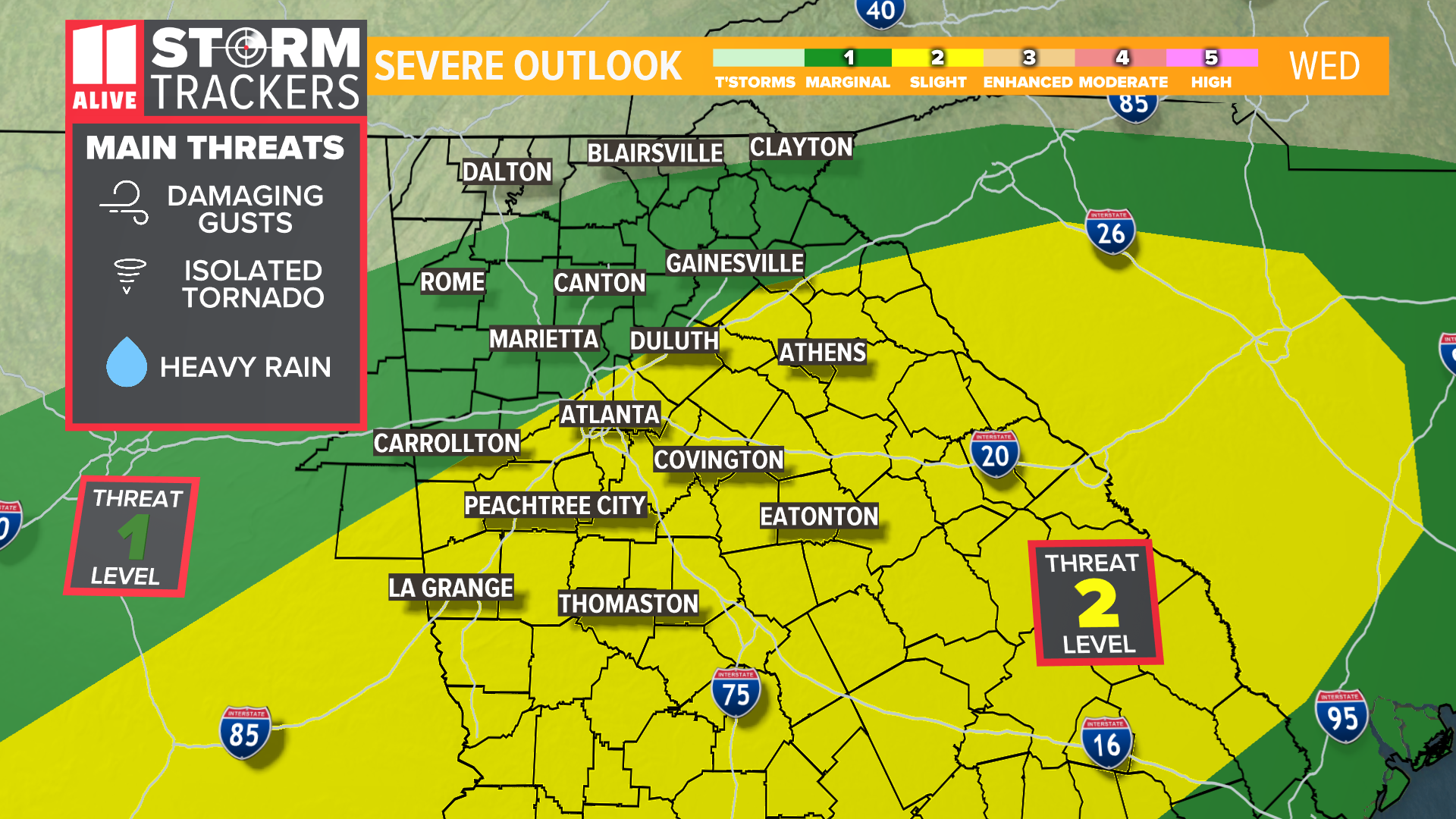Click the LA GRANGE city label
Image resolution: width=1456 pixels, height=819 pixels.
[451, 588]
